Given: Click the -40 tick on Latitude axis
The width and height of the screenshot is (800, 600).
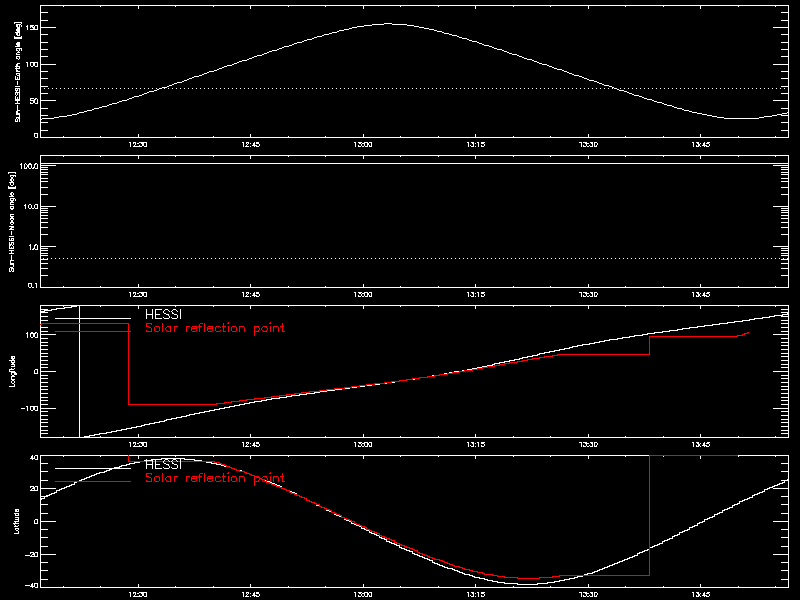Looking at the screenshot, I should coord(32,585).
